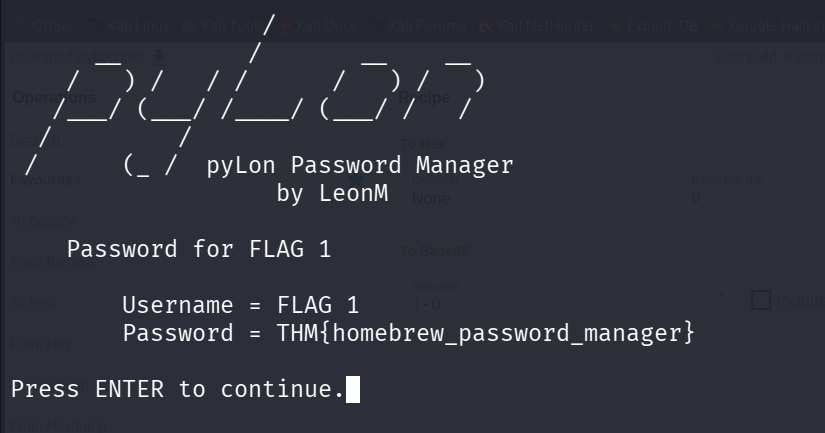825x433 pixels.
Task: Select the From Hex operation in the list
Action: click(40, 344)
